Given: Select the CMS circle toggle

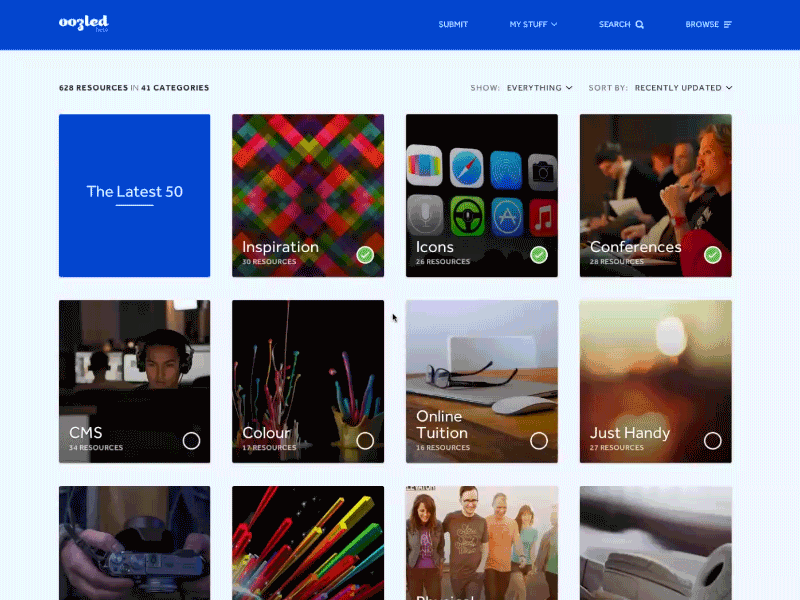Looking at the screenshot, I should point(191,441).
